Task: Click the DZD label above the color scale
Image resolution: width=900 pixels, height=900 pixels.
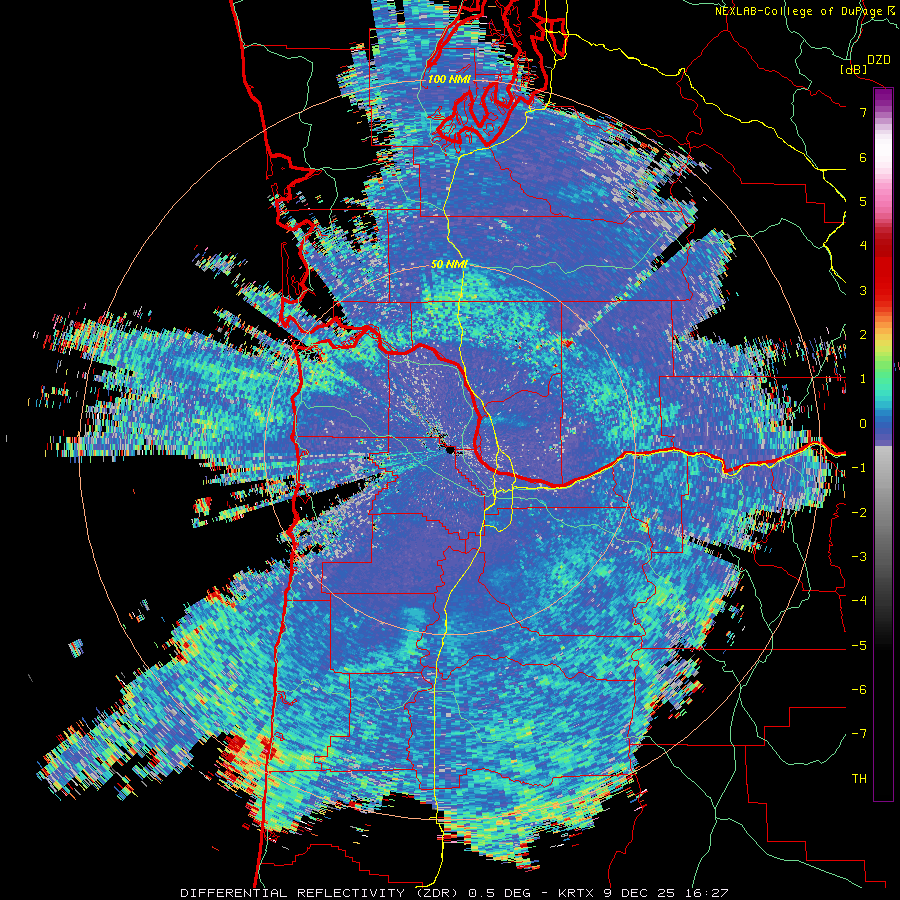Action: 879,60
